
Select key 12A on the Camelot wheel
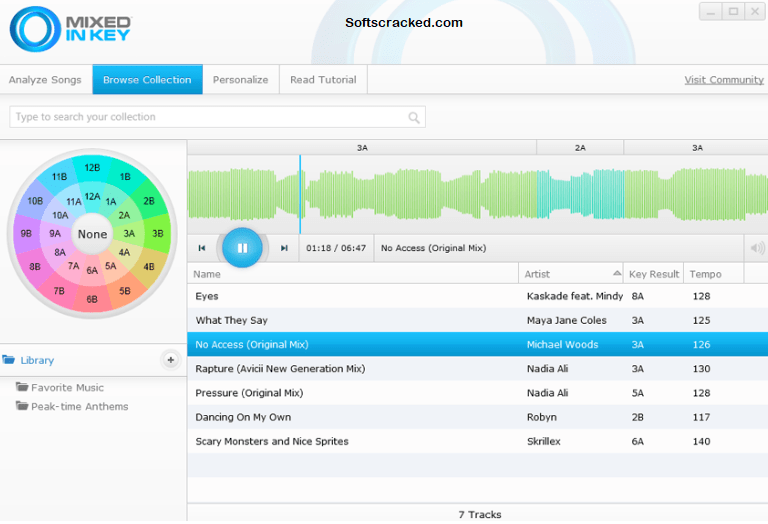pyautogui.click(x=92, y=196)
